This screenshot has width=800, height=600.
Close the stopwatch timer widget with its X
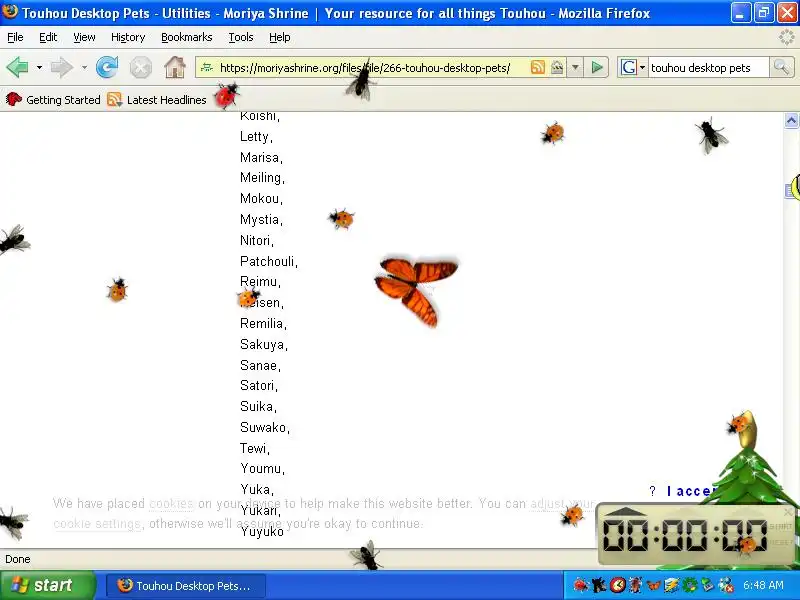788,511
